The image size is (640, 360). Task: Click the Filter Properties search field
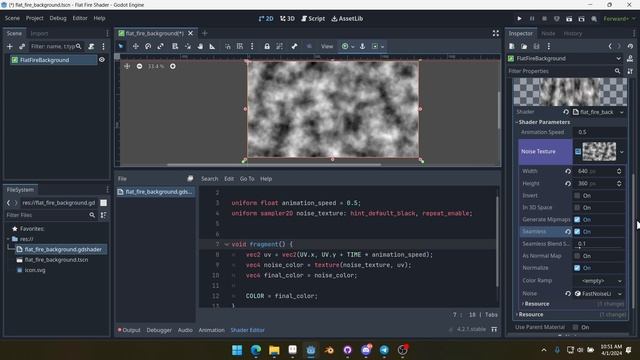point(564,71)
